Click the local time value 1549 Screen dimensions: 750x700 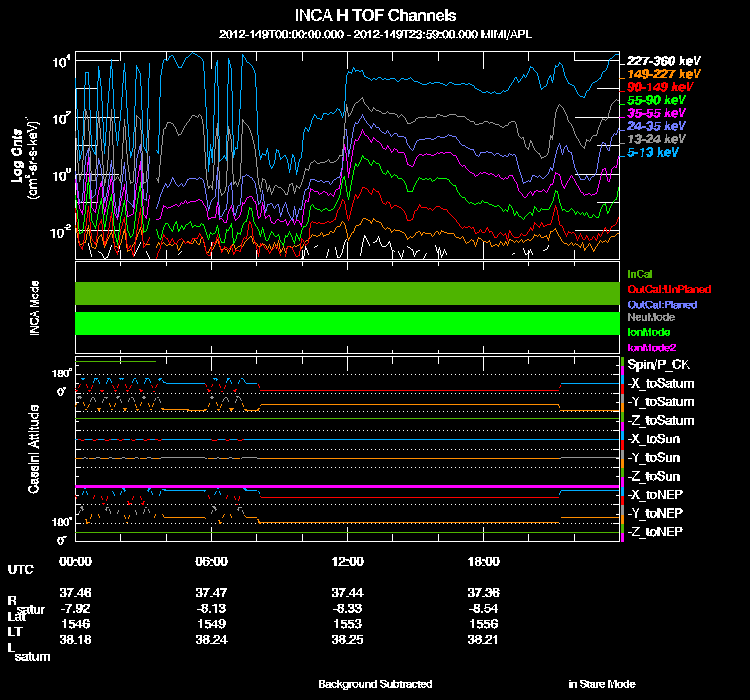click(x=211, y=624)
